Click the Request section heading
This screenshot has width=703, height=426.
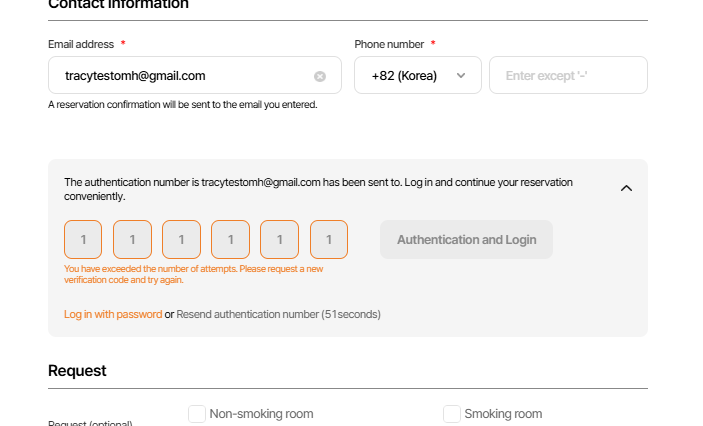pos(77,371)
